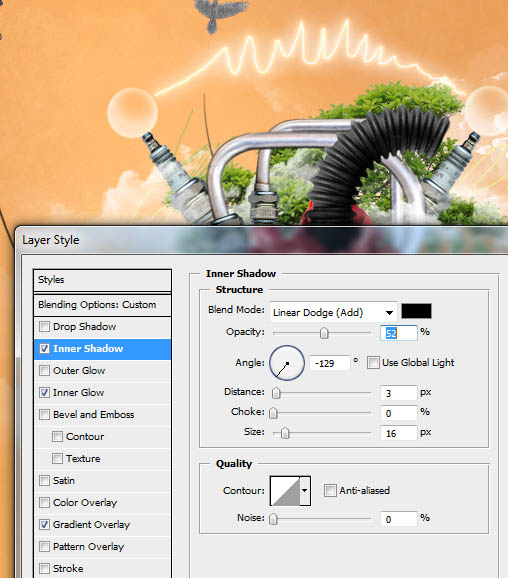
Task: Click the black shadow color swatch
Action: click(x=416, y=311)
